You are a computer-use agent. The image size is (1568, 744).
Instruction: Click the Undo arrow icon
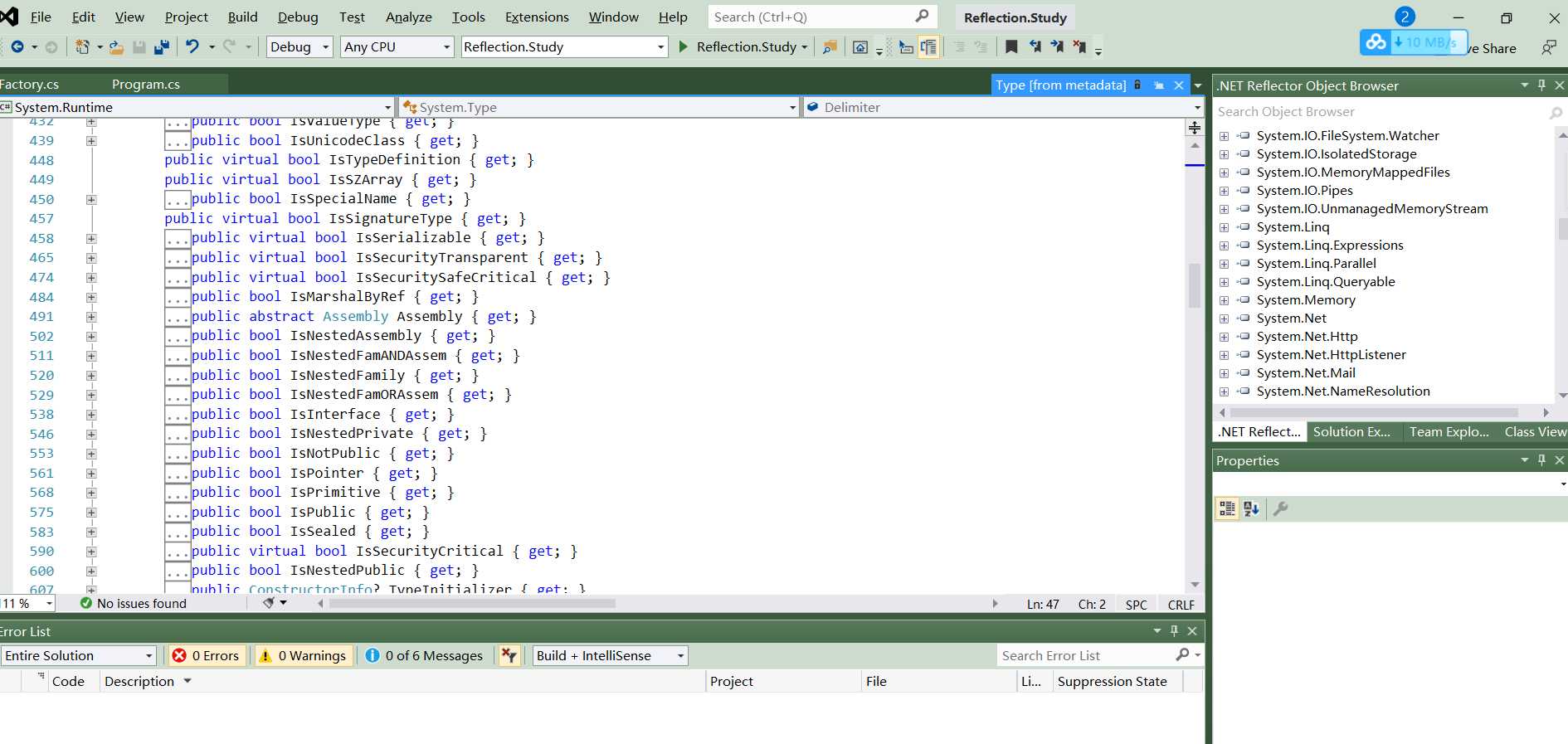click(192, 47)
